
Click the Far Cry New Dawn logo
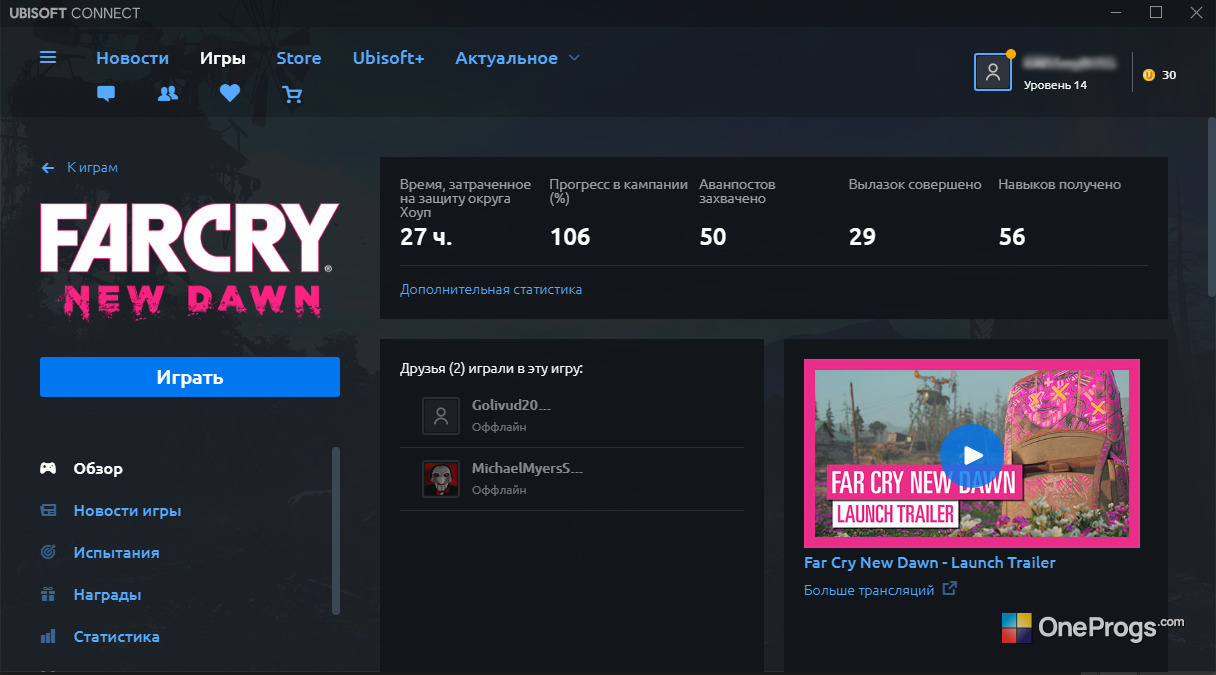click(190, 259)
